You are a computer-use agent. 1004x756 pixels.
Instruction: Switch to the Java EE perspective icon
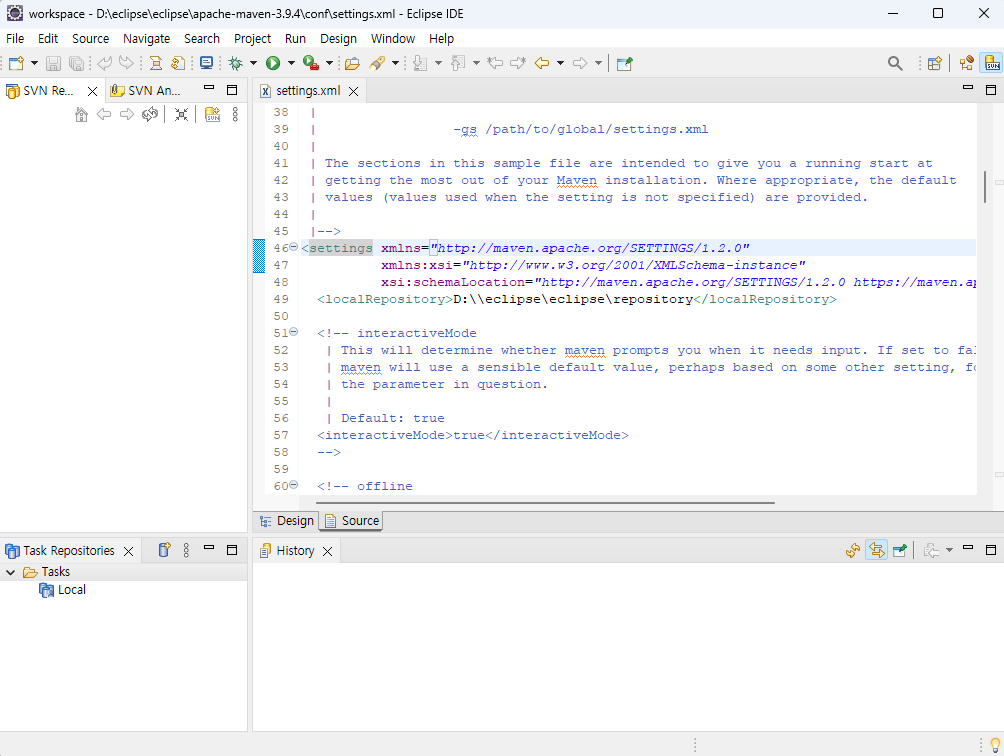coord(966,63)
